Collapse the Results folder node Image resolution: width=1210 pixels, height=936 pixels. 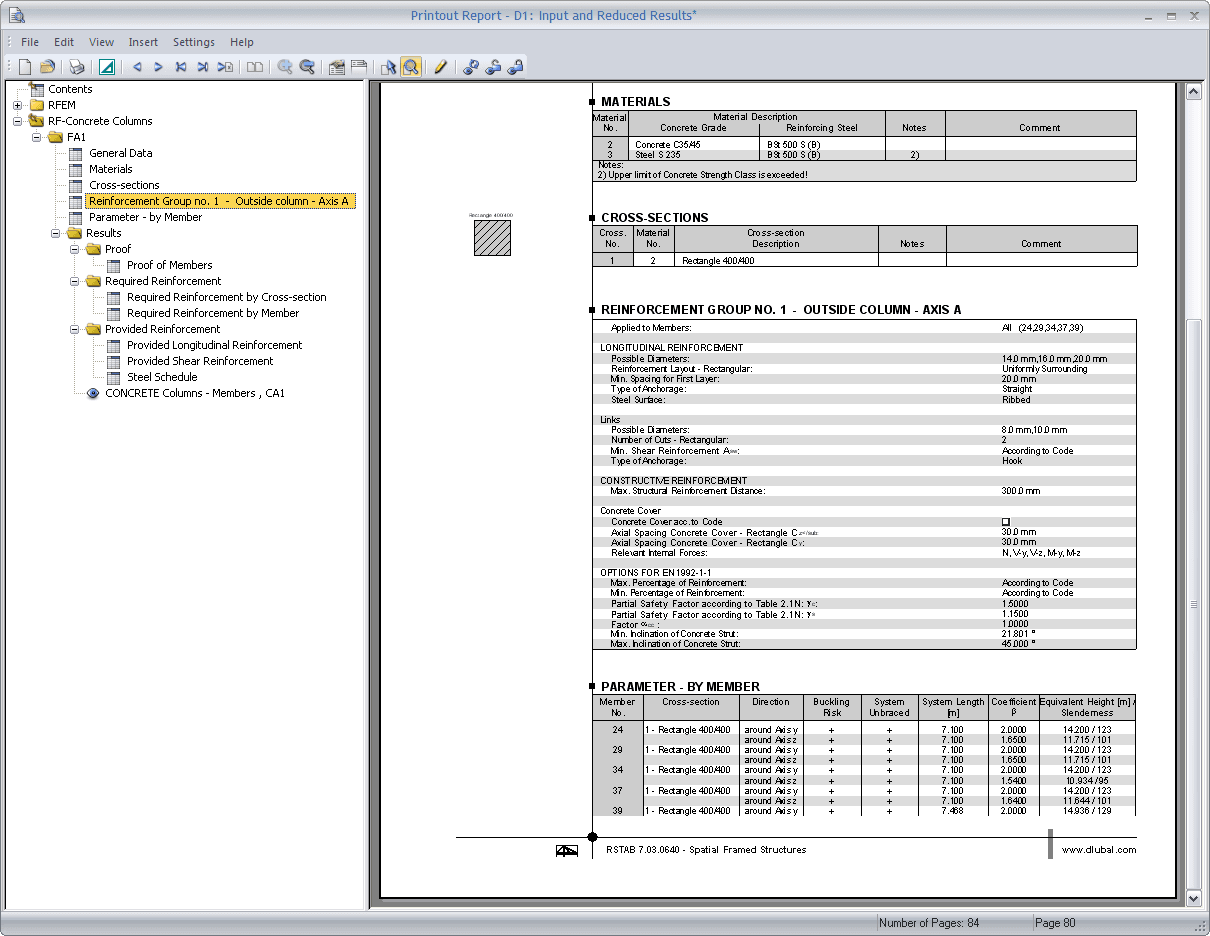[56, 233]
